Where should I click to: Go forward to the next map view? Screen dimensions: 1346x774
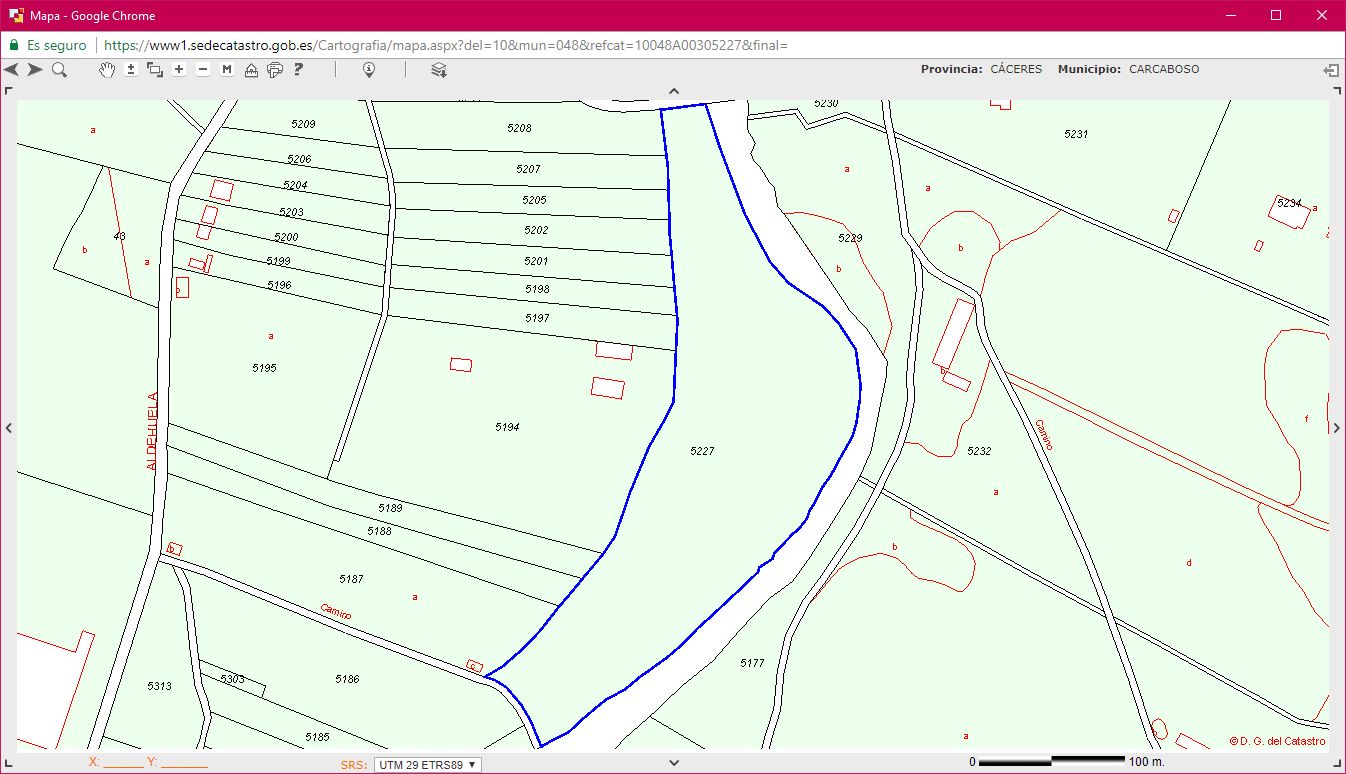coord(35,69)
